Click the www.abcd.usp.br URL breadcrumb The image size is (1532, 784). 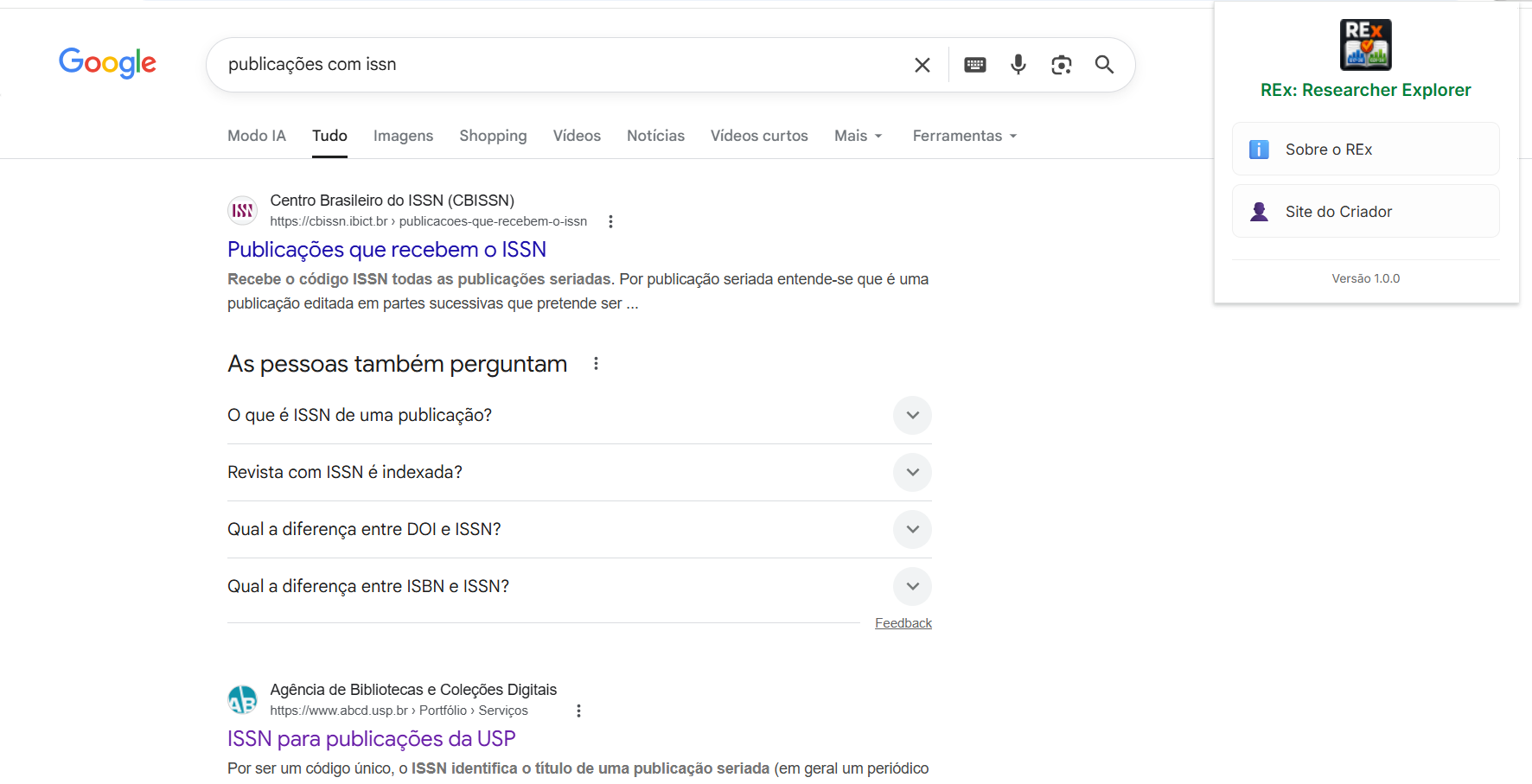tap(399, 711)
